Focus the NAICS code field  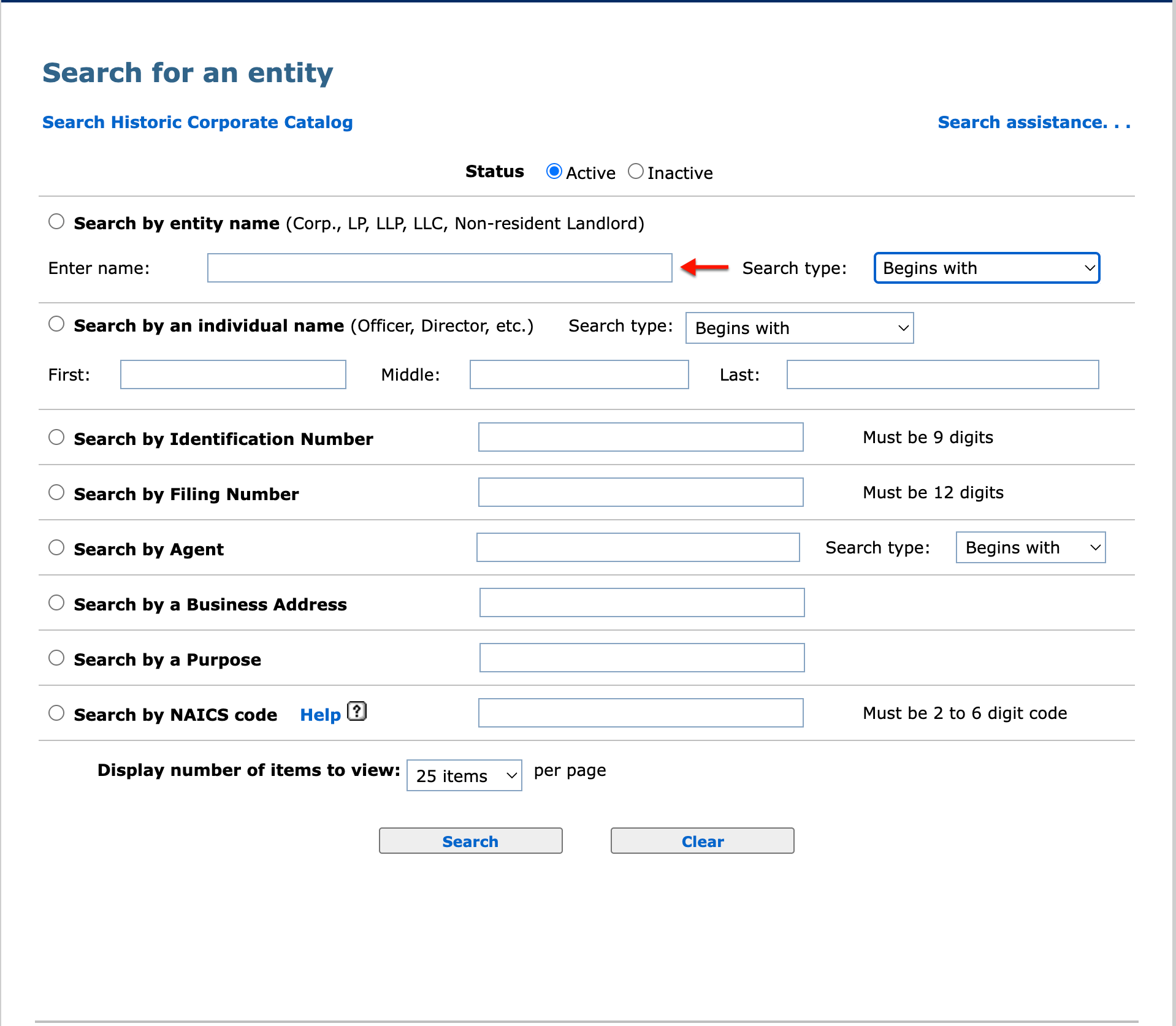coord(641,713)
